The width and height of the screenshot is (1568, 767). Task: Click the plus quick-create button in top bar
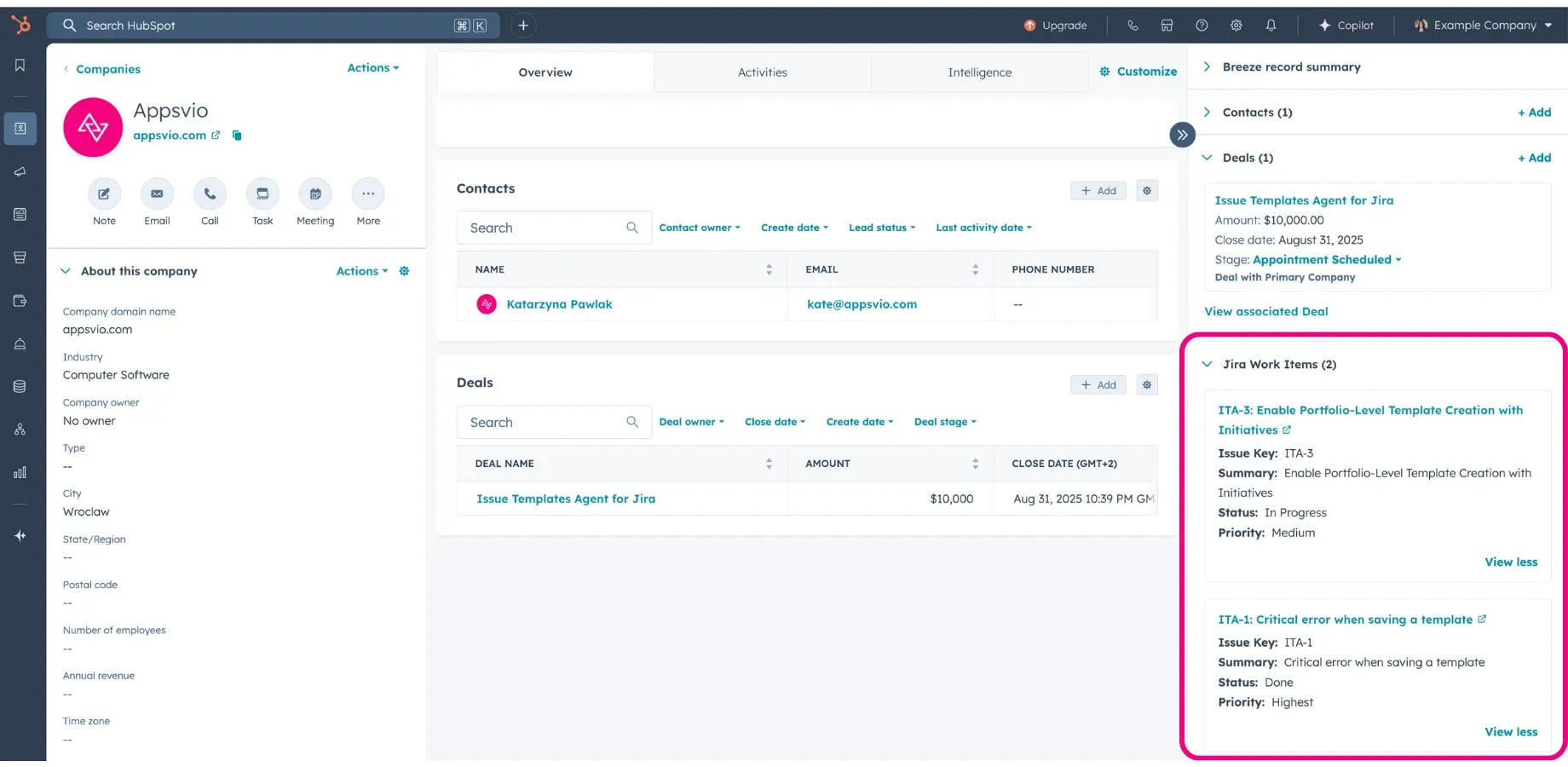click(523, 26)
